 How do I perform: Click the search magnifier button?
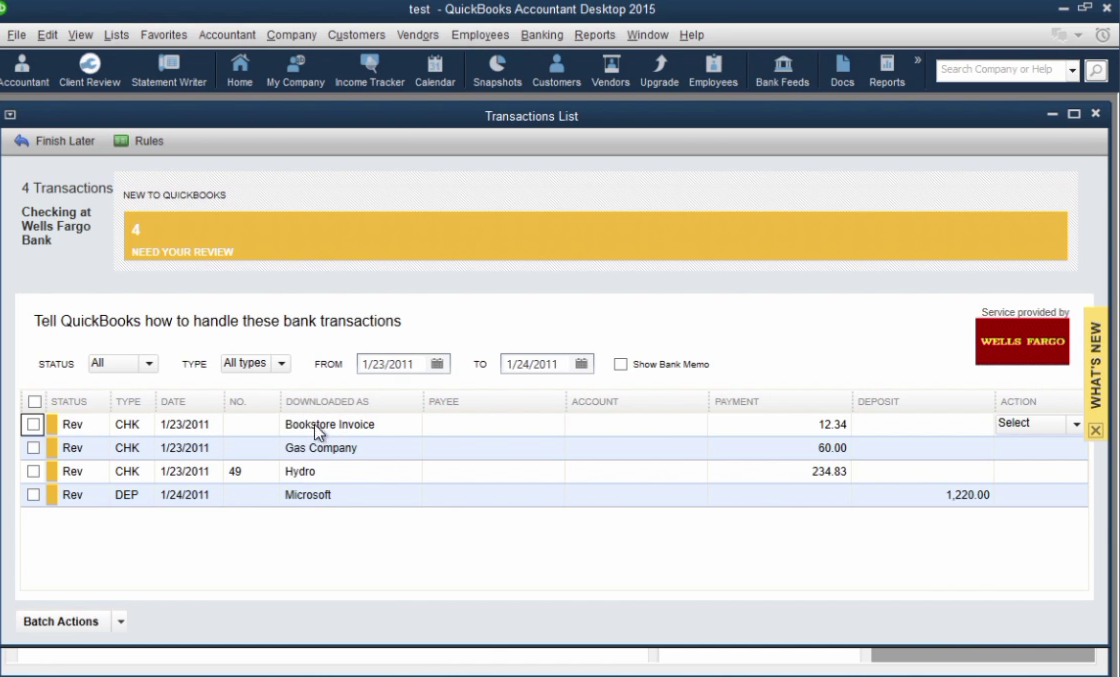click(x=1096, y=70)
